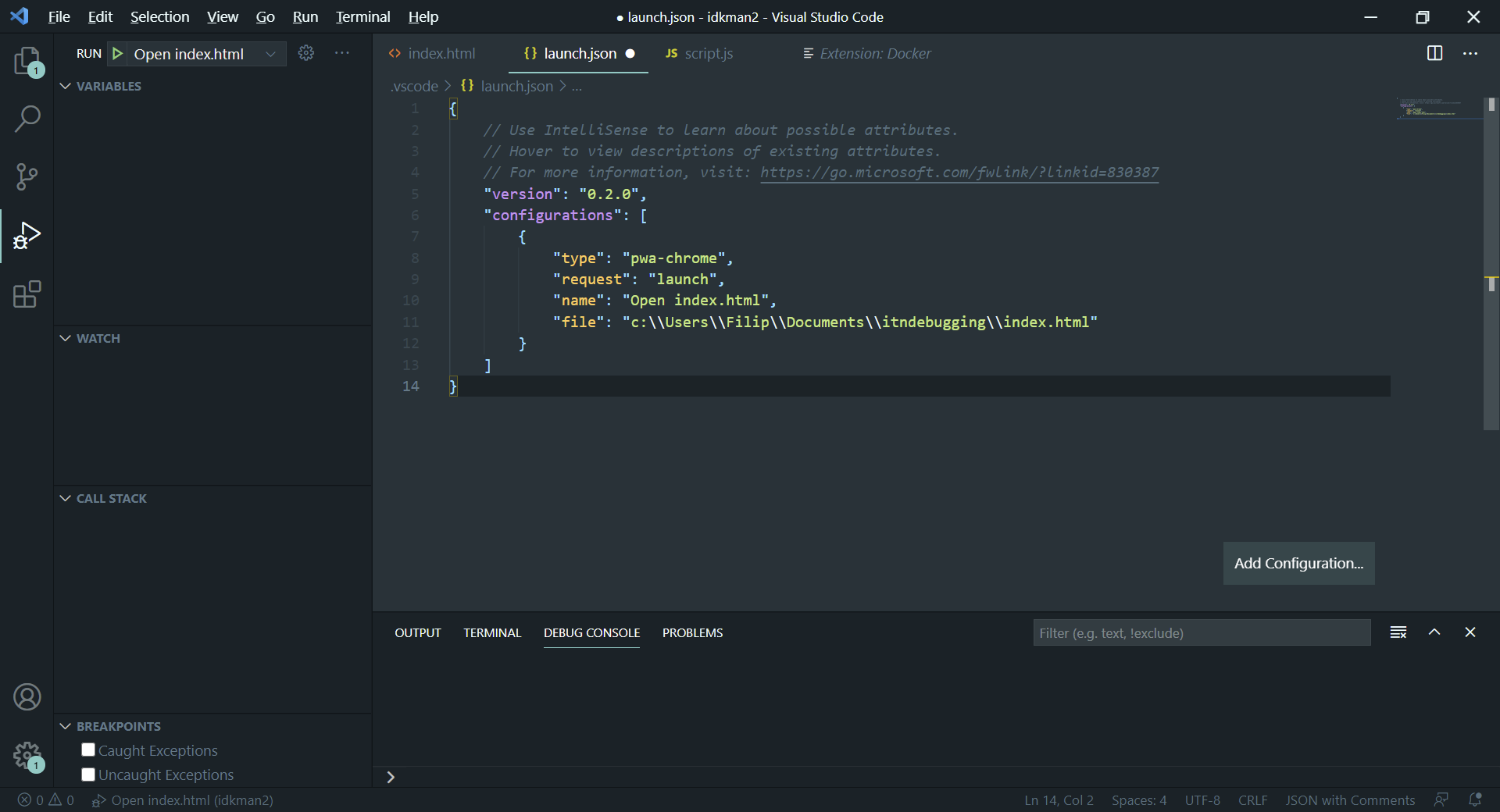Screen dimensions: 1500x812
Task: Start debugging with the green run arrow
Action: point(118,53)
